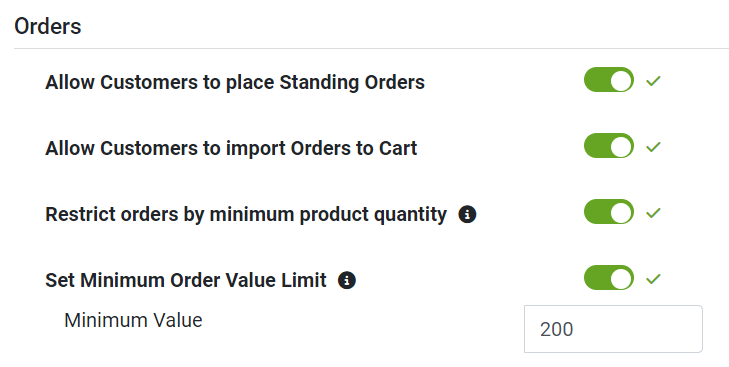This screenshot has height=367, width=729.
Task: Show info icon for Minimum Order Value Limit
Action: coord(347,280)
